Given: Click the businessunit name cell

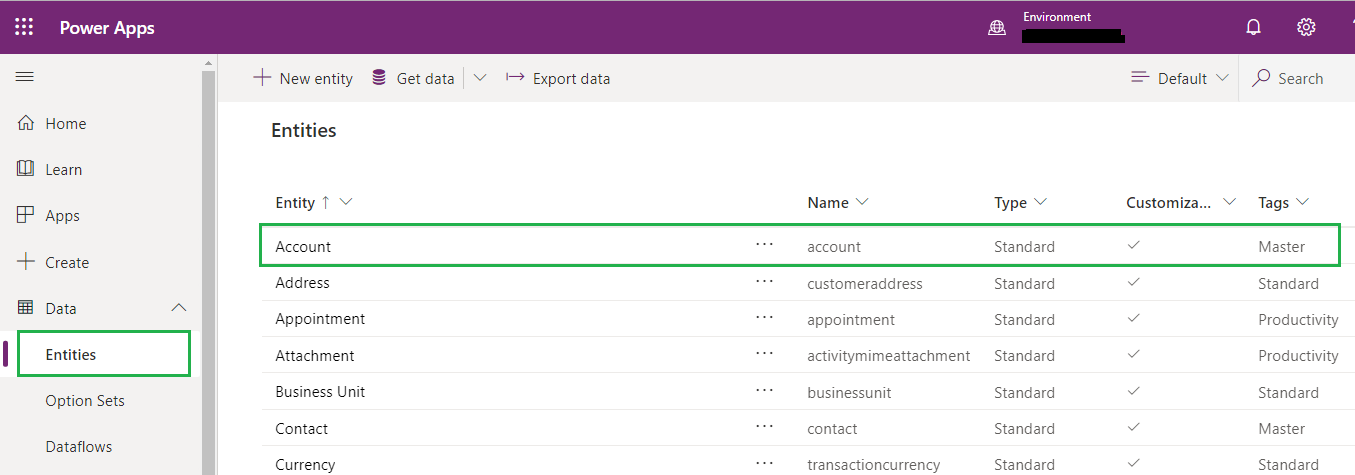Looking at the screenshot, I should click(x=849, y=393).
